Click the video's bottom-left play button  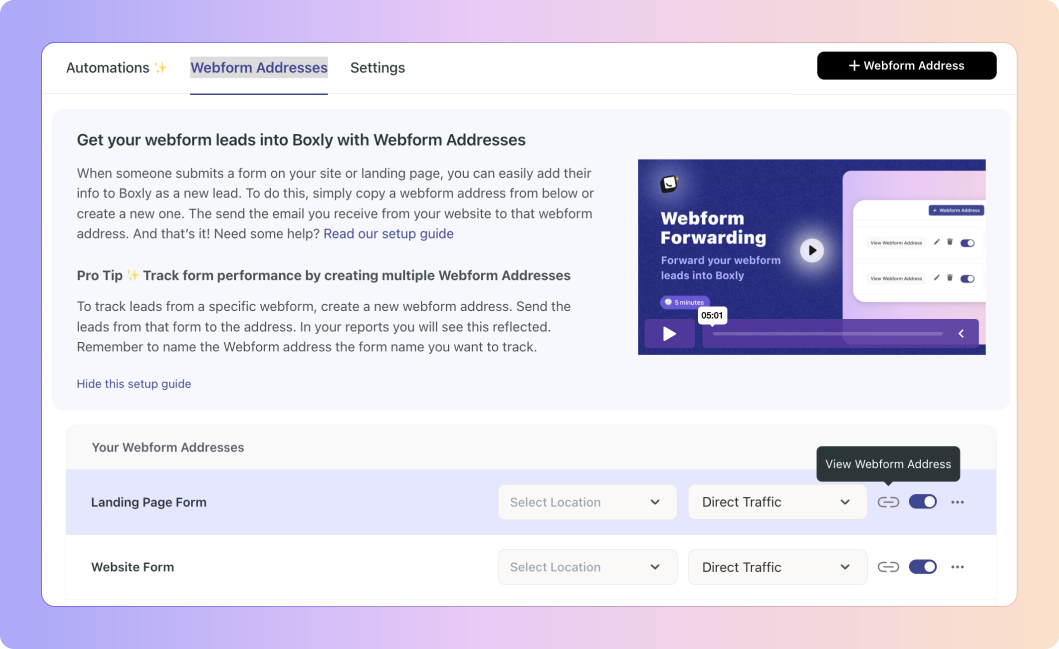pyautogui.click(x=669, y=334)
